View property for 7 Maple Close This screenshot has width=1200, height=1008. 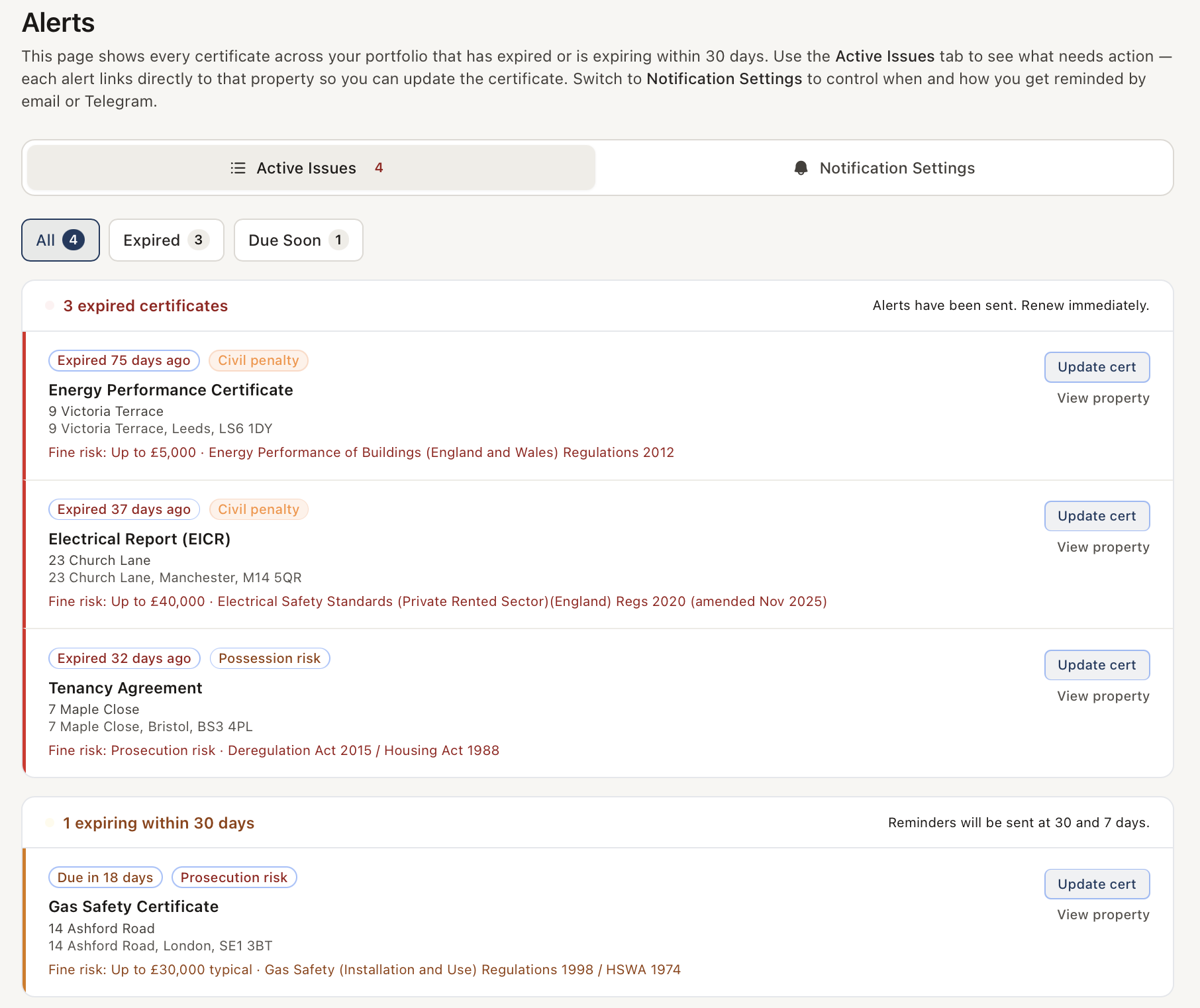pos(1102,695)
